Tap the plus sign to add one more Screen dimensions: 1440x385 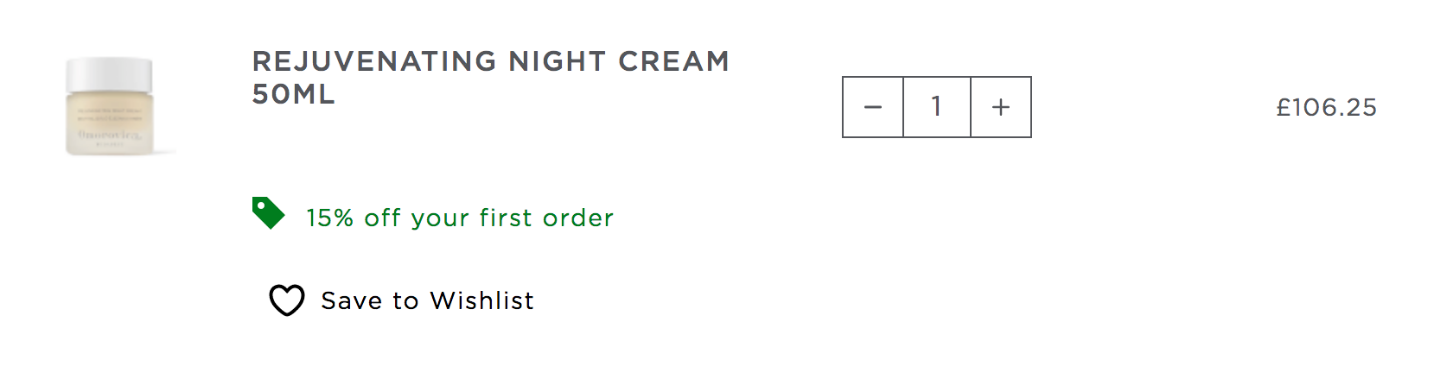tap(1001, 107)
